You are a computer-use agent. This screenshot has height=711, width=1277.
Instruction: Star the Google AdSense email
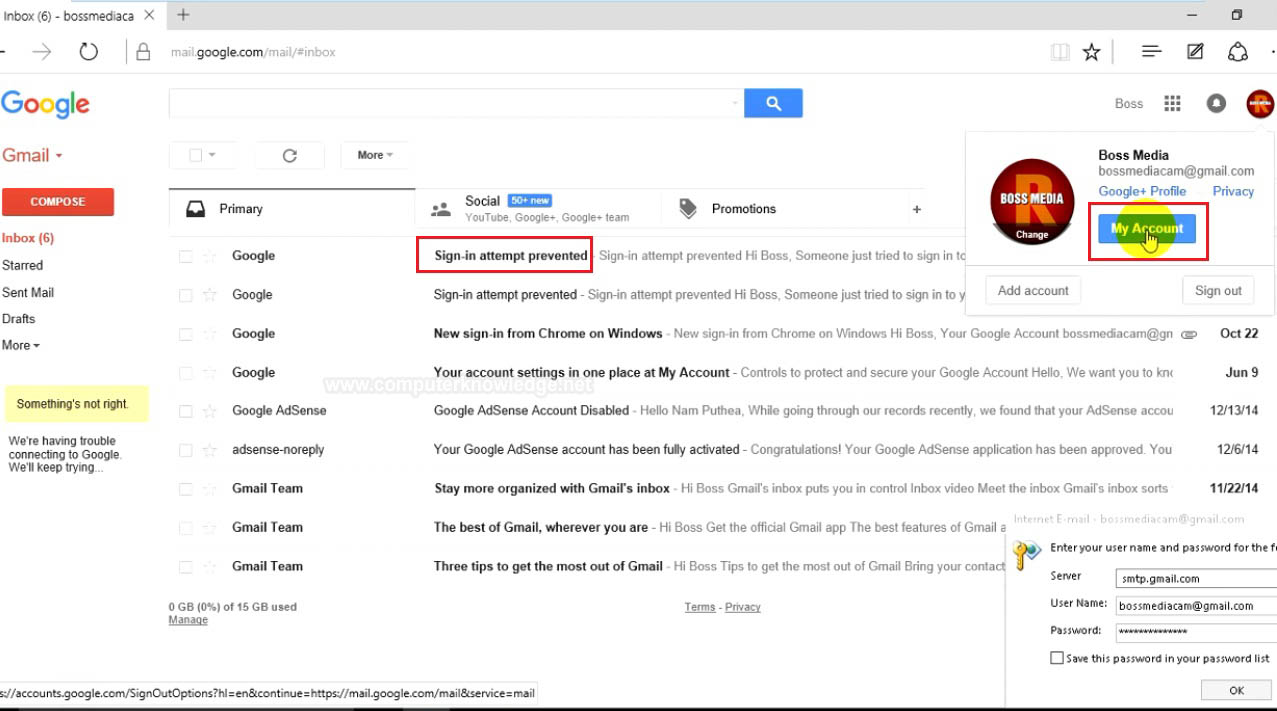point(210,411)
